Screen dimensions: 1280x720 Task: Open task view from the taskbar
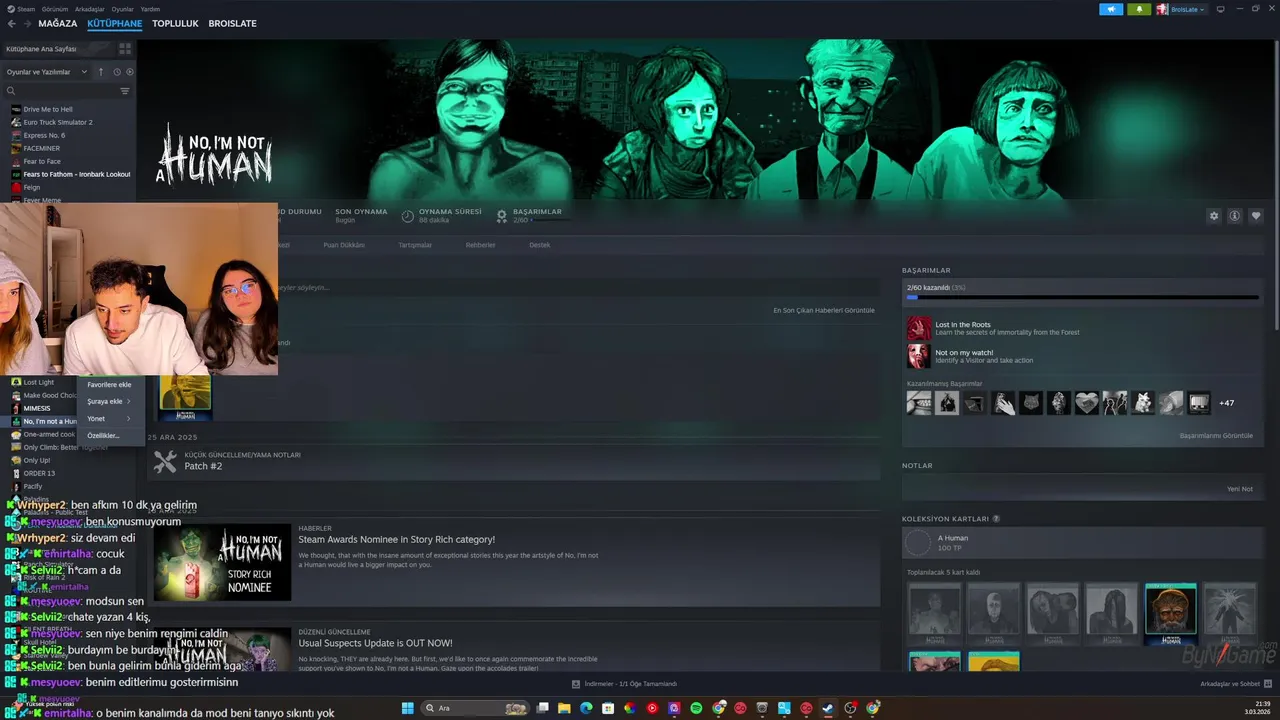click(x=542, y=708)
